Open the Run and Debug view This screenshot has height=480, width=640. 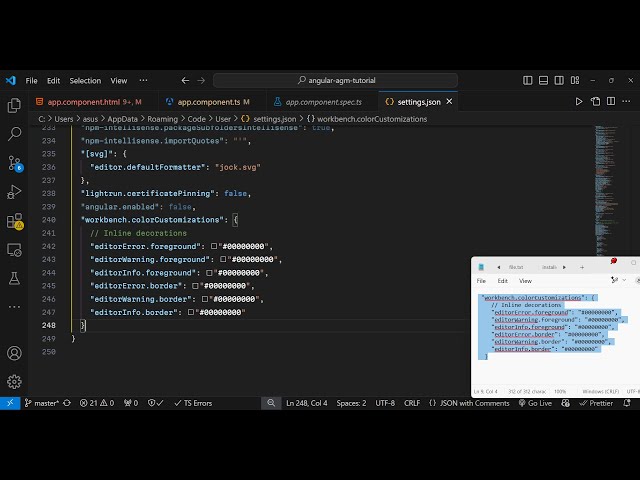tap(14, 191)
